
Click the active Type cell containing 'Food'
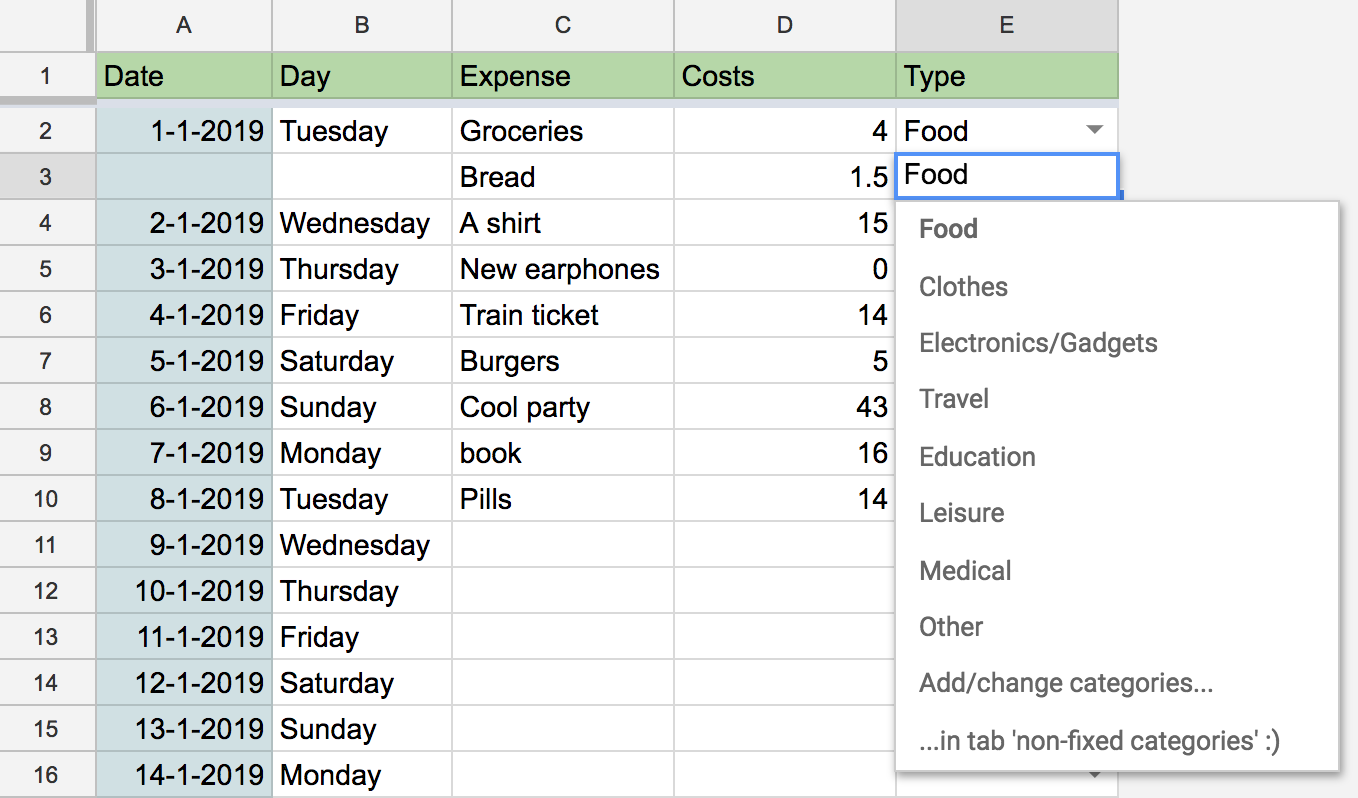click(1006, 176)
